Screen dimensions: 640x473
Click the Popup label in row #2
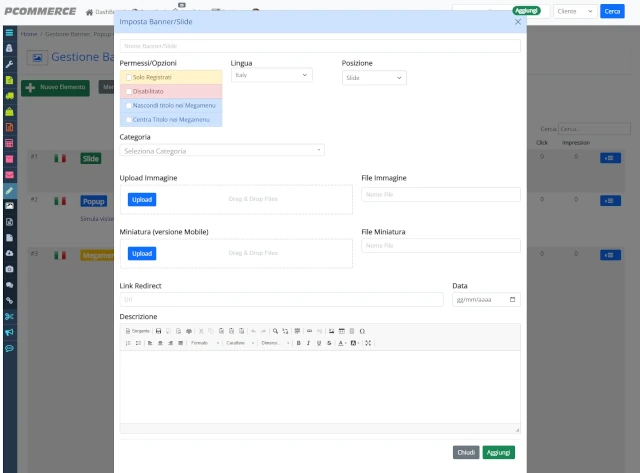[x=93, y=201]
